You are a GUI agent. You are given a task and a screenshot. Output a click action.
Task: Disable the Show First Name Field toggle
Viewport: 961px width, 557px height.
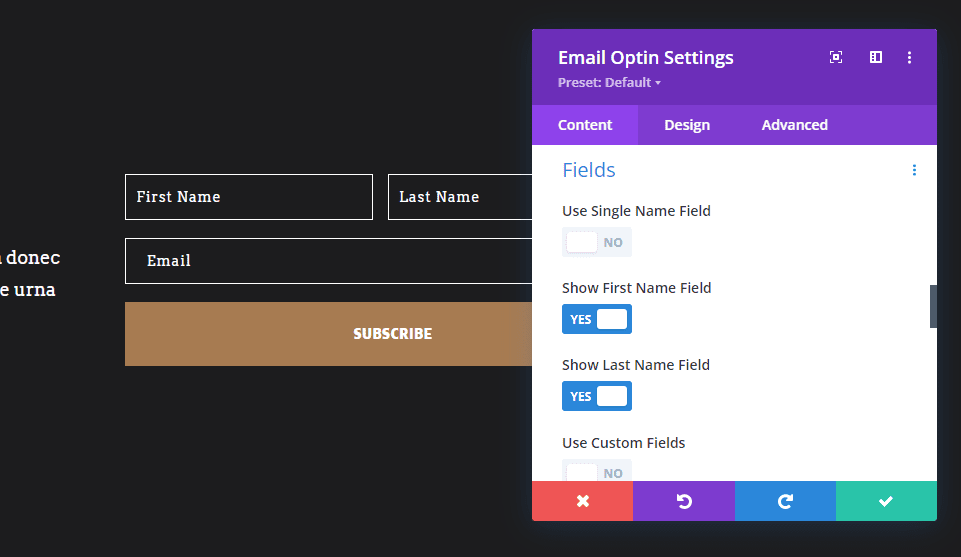tap(597, 319)
